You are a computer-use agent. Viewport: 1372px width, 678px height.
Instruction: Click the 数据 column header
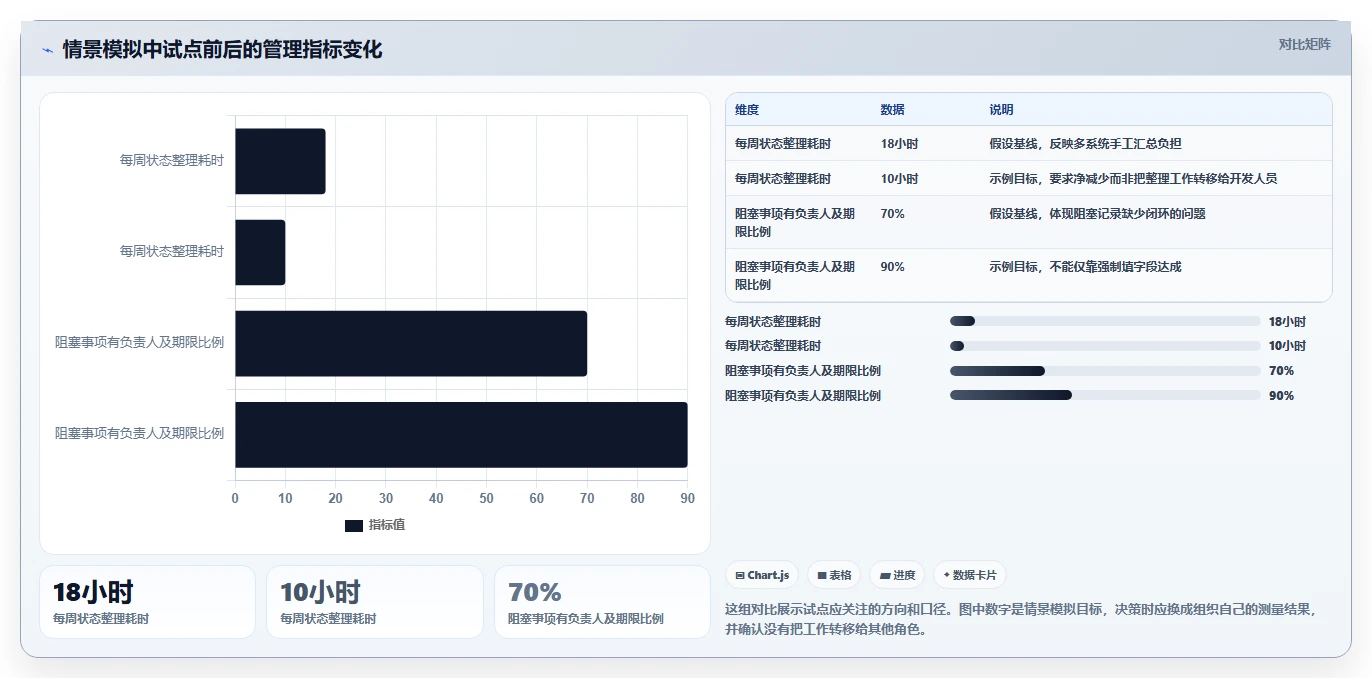coord(892,110)
